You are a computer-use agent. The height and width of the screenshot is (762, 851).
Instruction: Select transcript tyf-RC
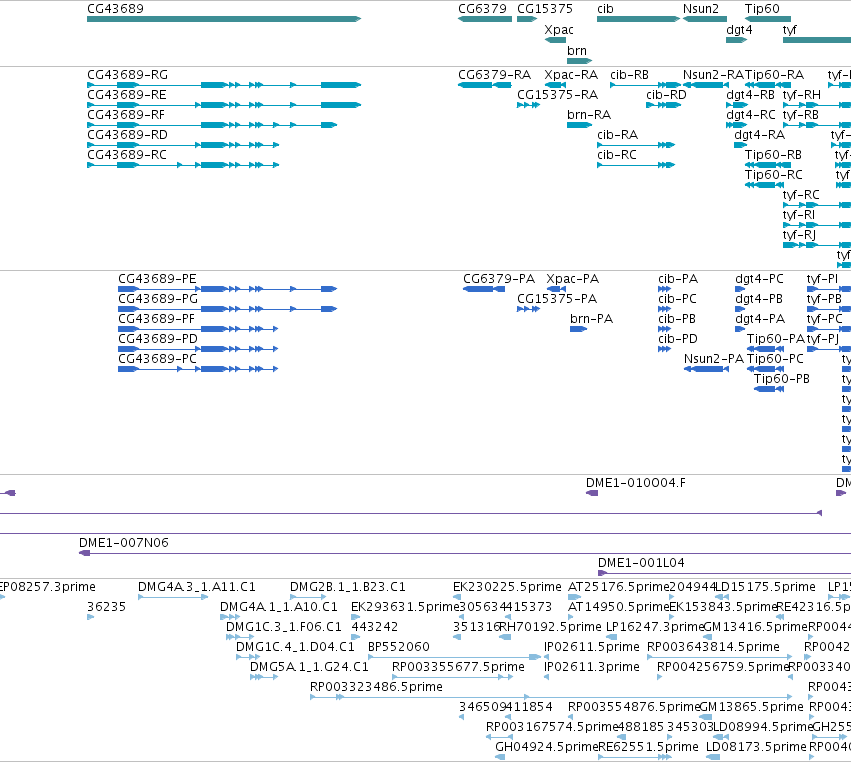click(x=817, y=205)
